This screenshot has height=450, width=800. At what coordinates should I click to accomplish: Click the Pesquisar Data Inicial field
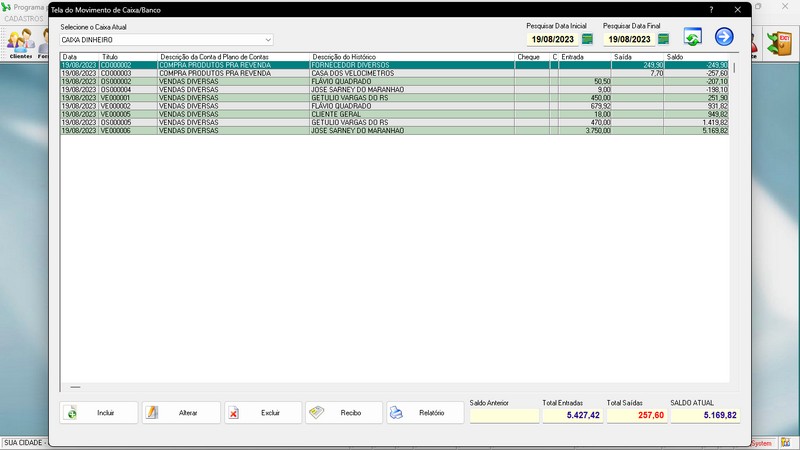coord(553,39)
